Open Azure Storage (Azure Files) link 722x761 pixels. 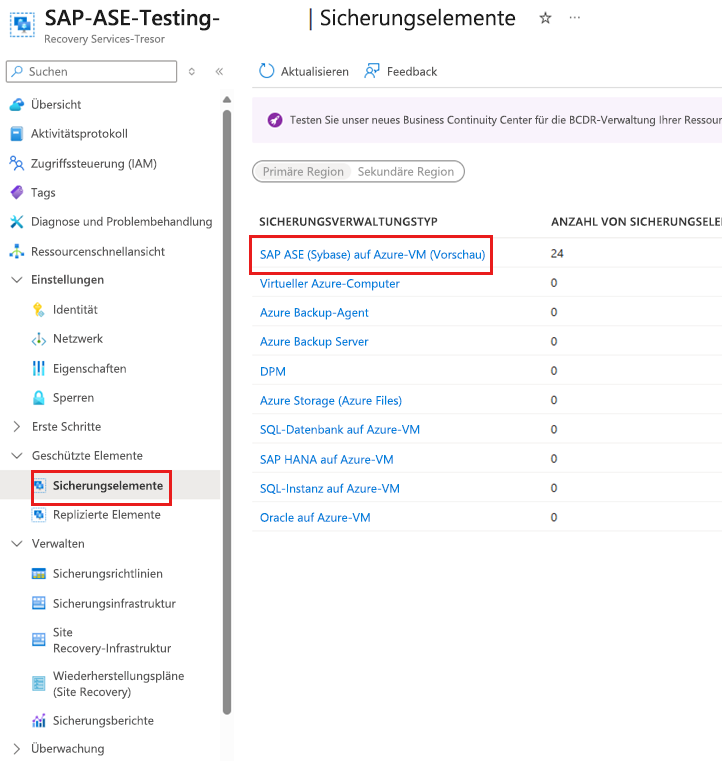(331, 400)
